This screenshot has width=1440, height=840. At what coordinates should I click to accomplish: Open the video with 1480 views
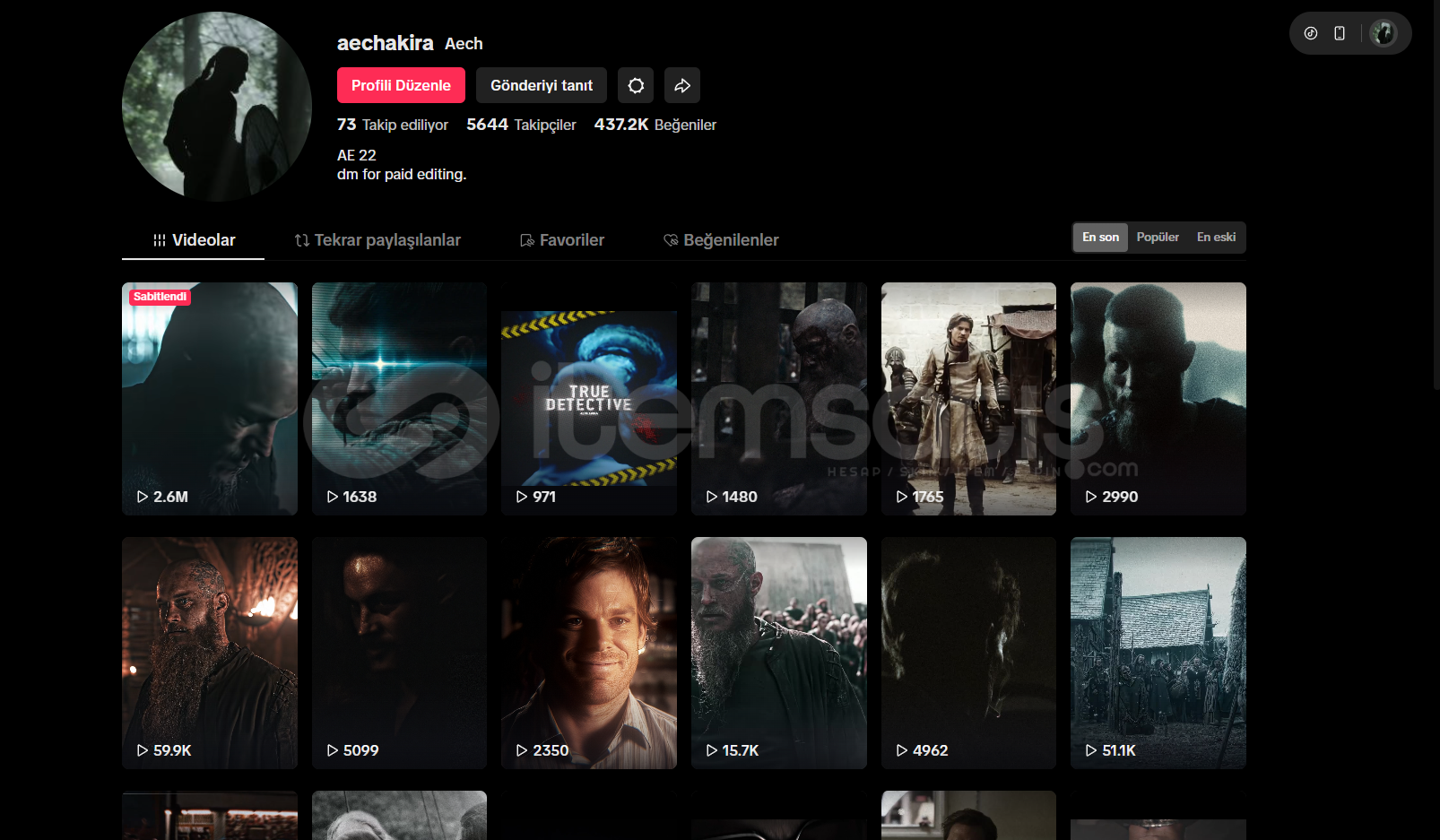pos(779,399)
